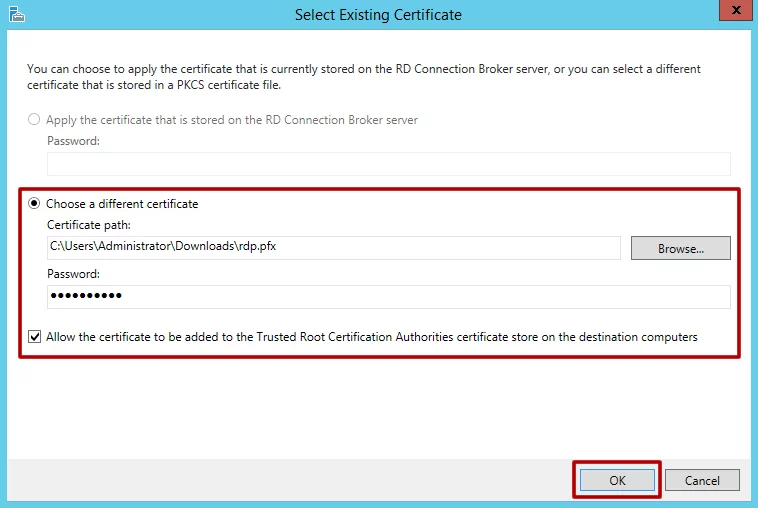
Task: Click the 'Allow the certificate to be added' label text
Action: [x=371, y=337]
